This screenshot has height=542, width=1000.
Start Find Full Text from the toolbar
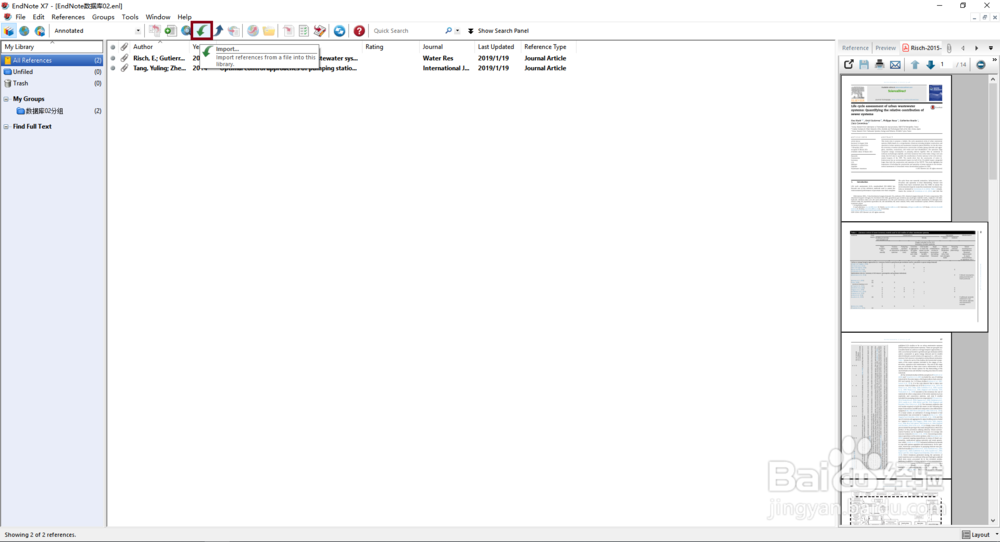pyautogui.click(x=234, y=31)
